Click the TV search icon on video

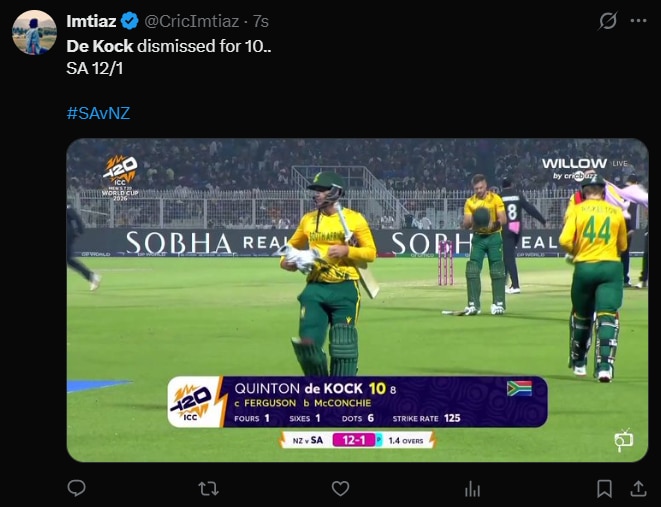[624, 439]
